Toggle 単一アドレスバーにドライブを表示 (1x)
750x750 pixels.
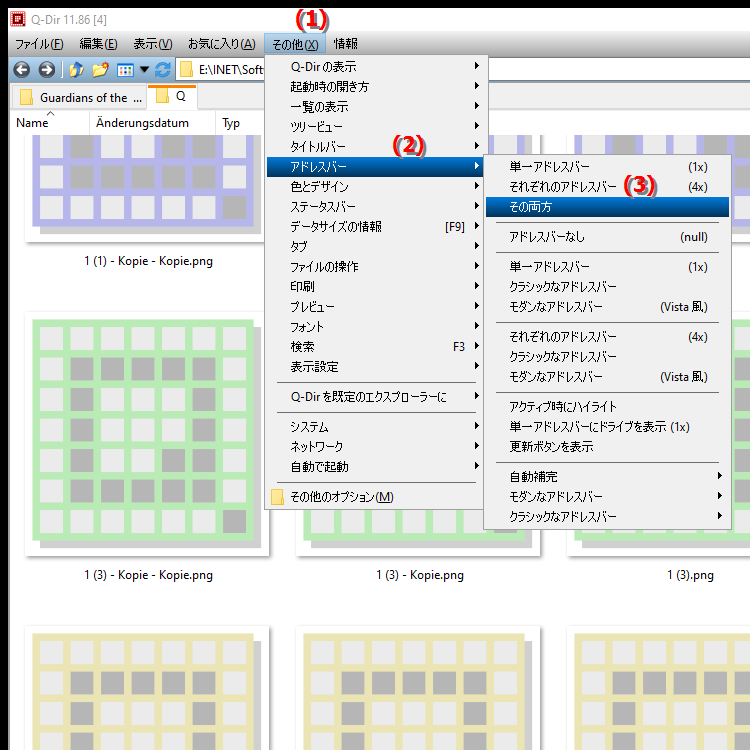[607, 427]
